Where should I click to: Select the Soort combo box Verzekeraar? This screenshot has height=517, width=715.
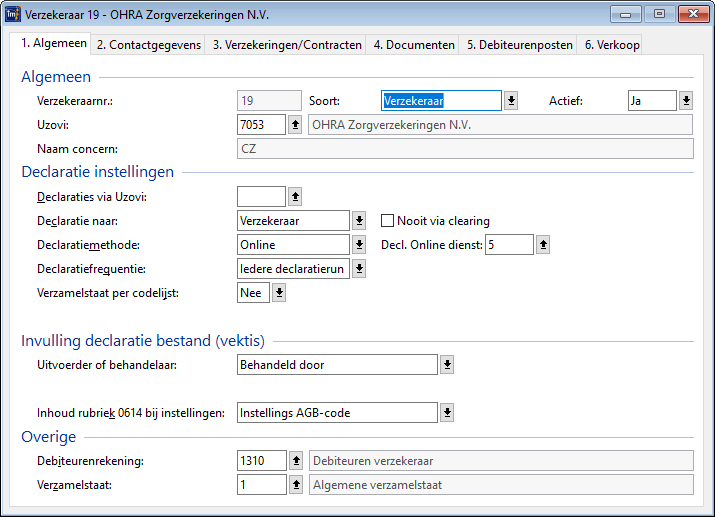coord(441,101)
